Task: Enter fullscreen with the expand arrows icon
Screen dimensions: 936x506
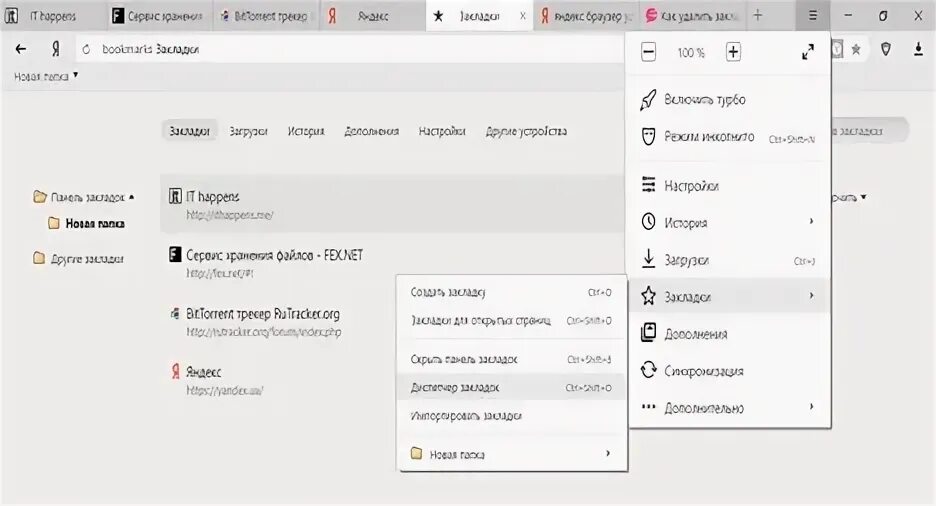Action: 808,52
